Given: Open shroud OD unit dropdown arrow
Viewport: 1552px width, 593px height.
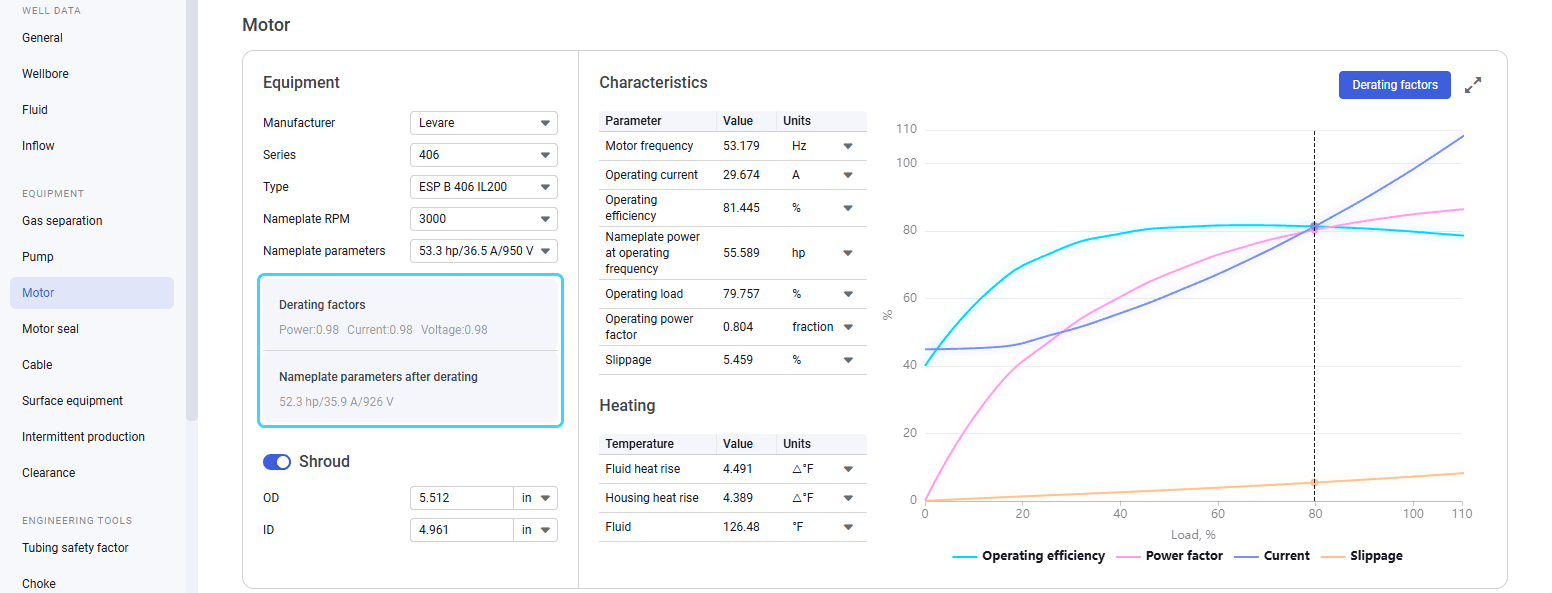Looking at the screenshot, I should pyautogui.click(x=546, y=498).
